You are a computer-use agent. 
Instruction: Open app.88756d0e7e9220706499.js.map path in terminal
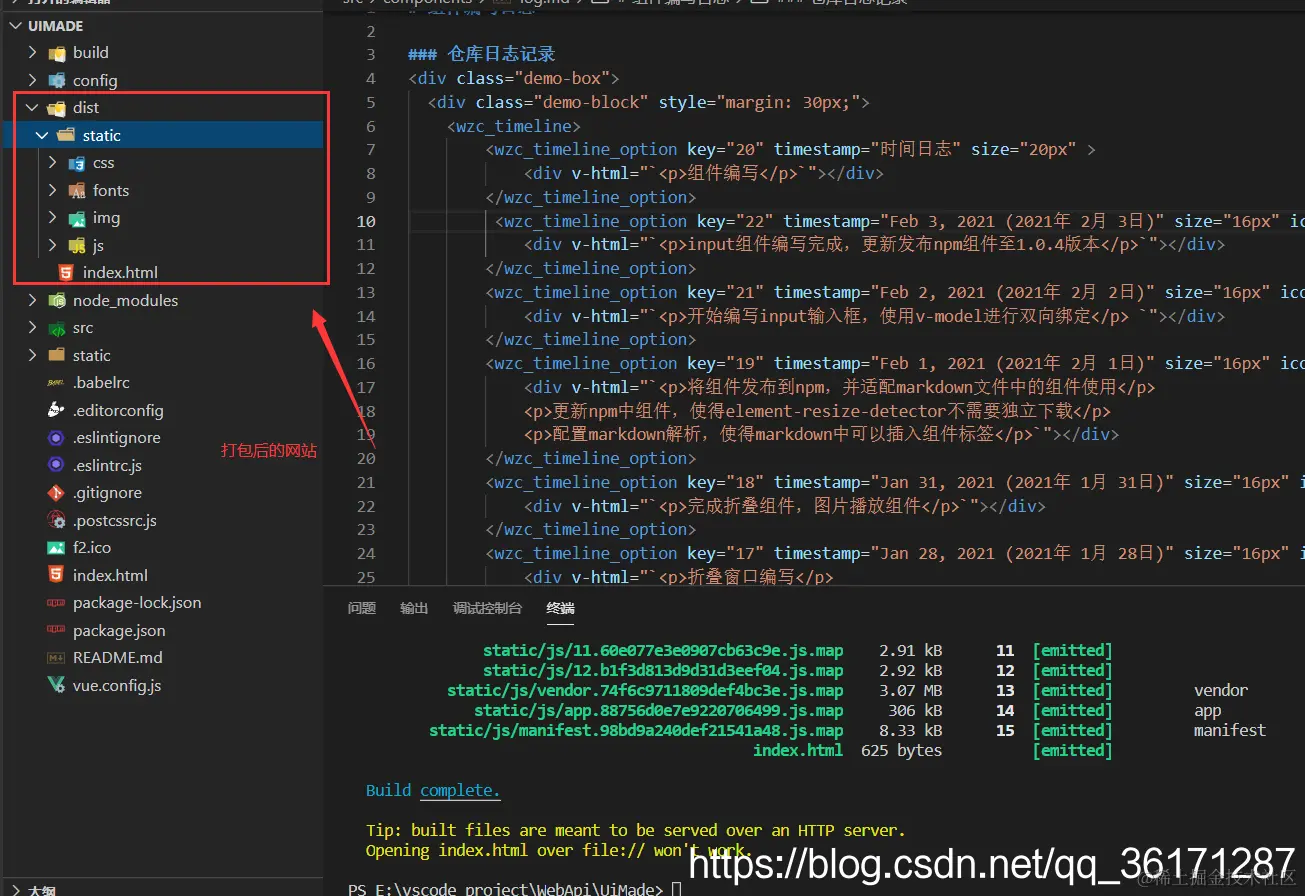click(x=659, y=711)
